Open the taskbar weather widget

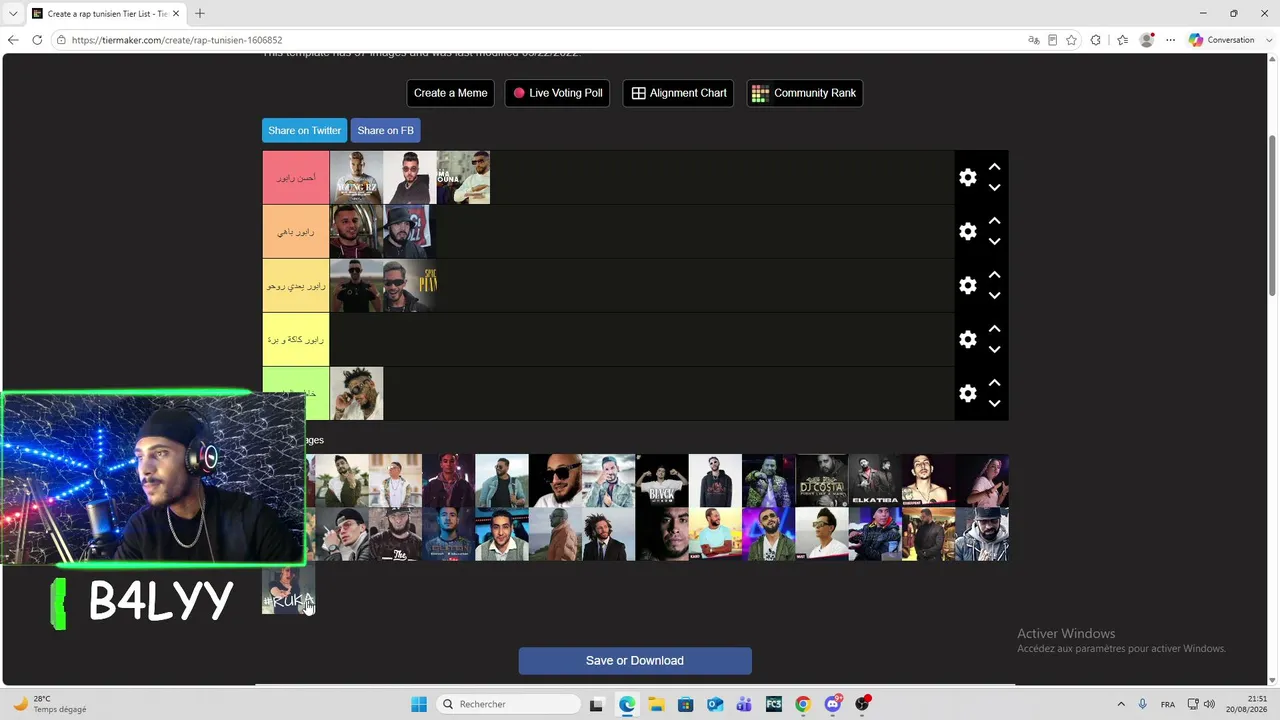point(50,704)
